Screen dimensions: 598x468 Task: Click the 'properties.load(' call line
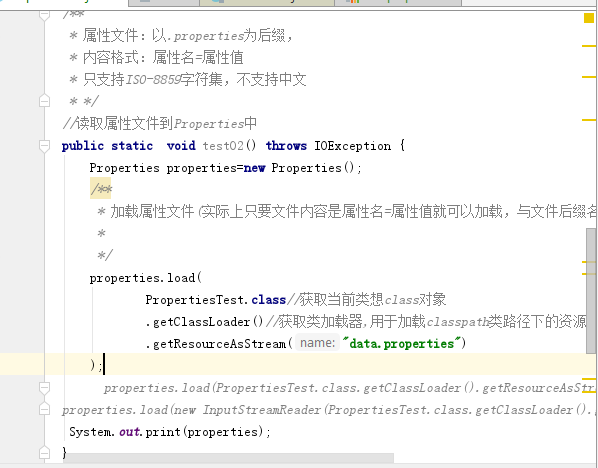coord(145,278)
